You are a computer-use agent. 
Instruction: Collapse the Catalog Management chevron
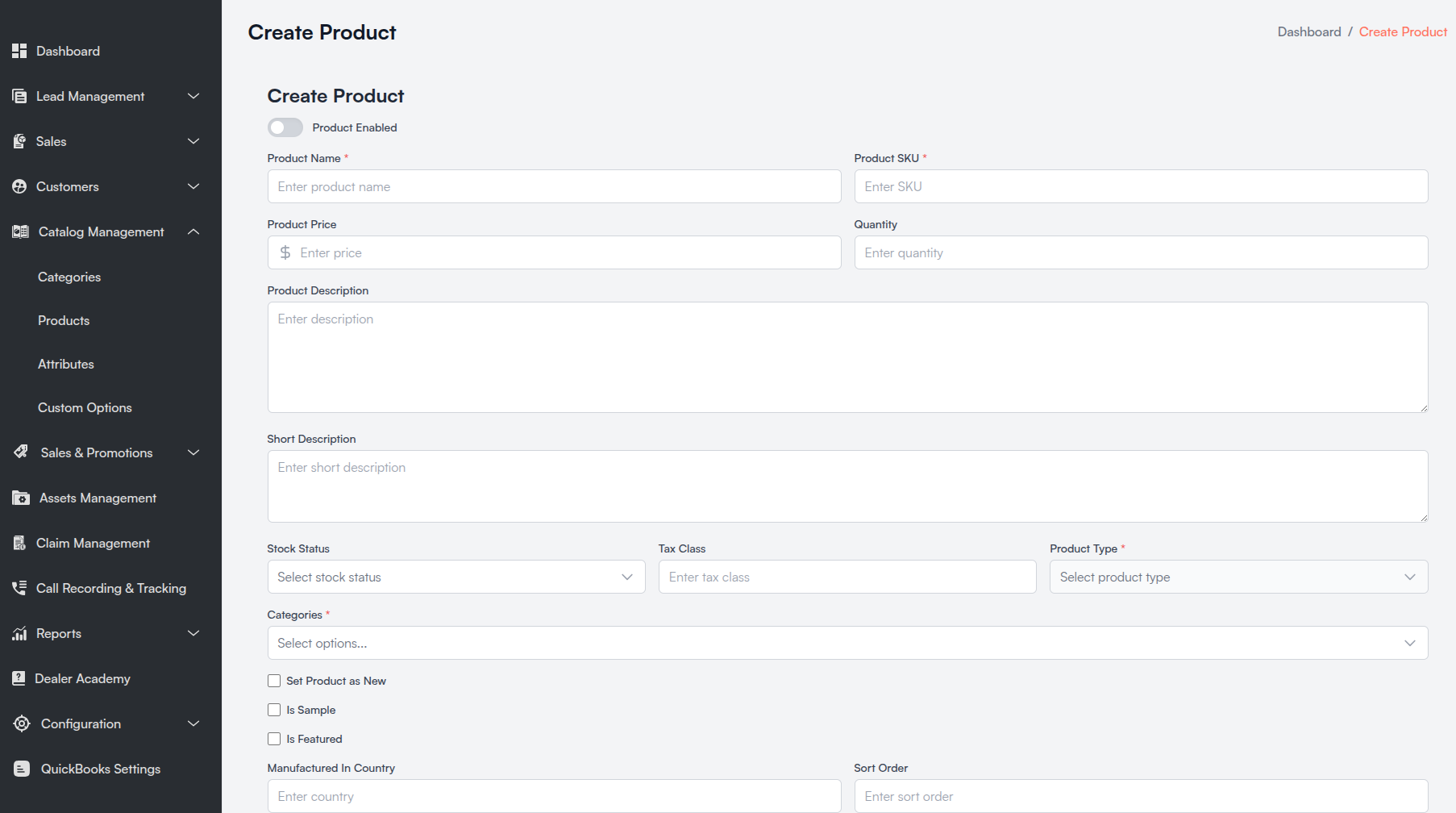pyautogui.click(x=193, y=231)
